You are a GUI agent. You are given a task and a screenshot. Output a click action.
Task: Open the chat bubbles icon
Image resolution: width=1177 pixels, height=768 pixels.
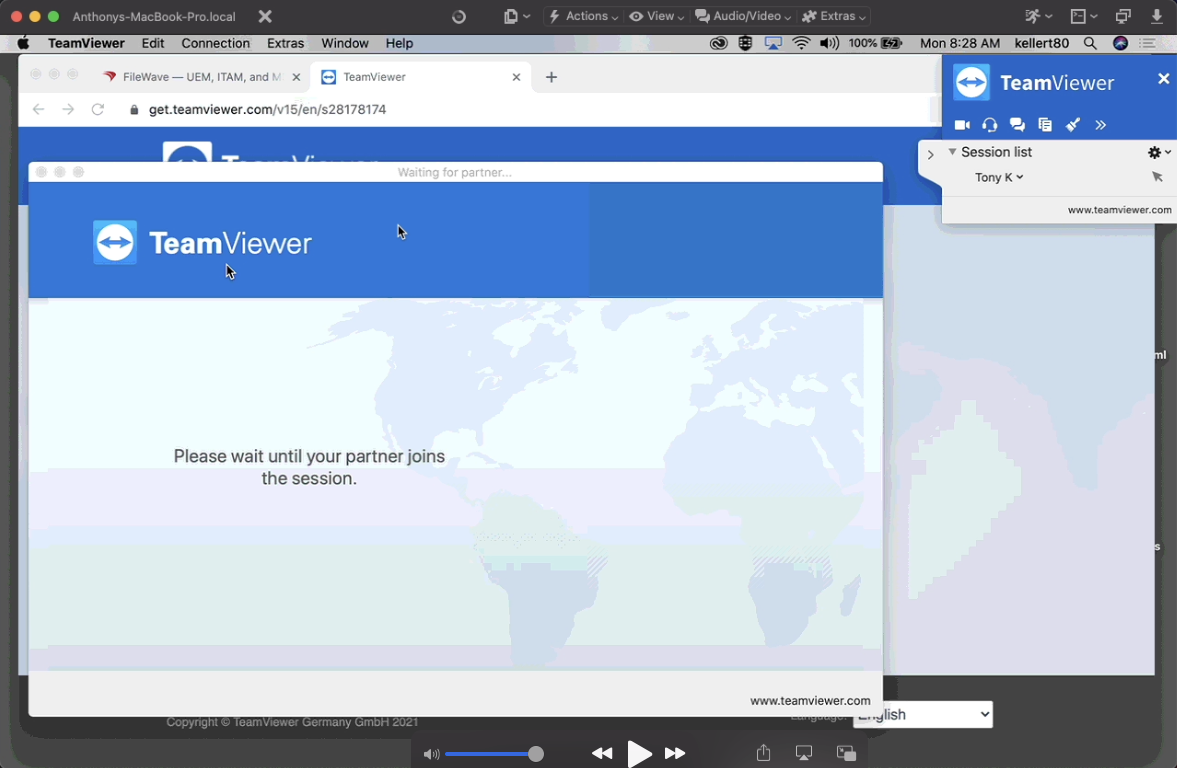(1017, 125)
